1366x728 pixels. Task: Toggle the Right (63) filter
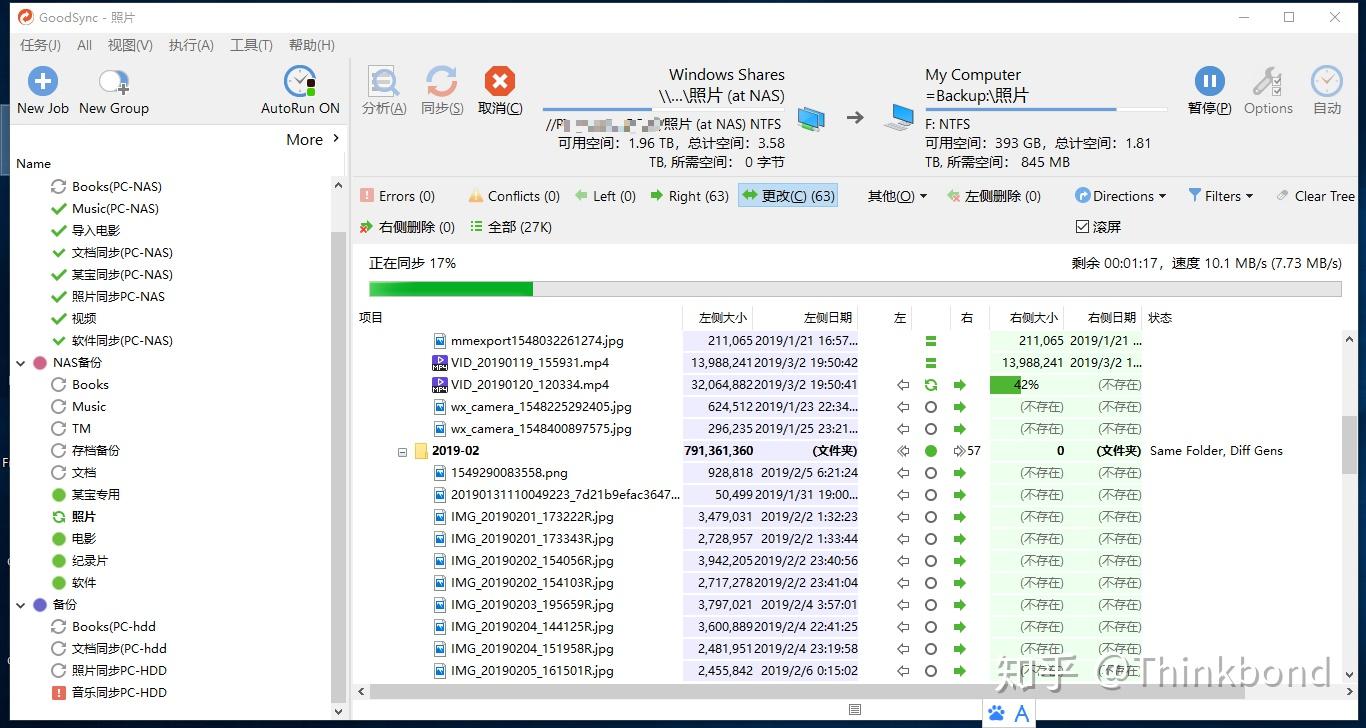pos(689,196)
